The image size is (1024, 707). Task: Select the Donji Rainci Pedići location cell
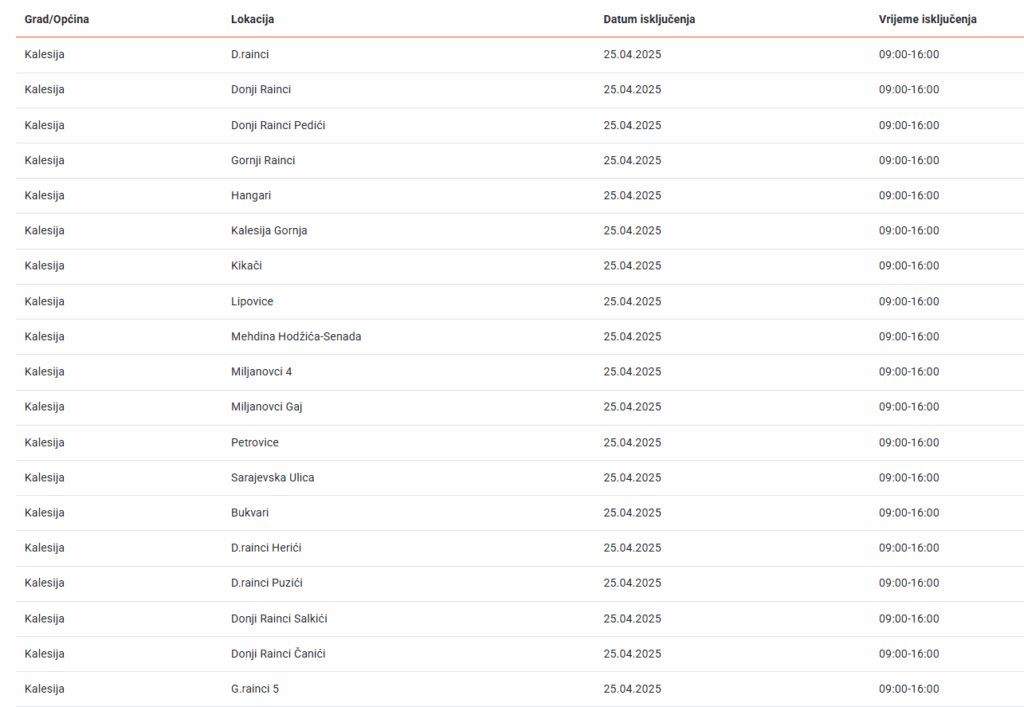(278, 125)
